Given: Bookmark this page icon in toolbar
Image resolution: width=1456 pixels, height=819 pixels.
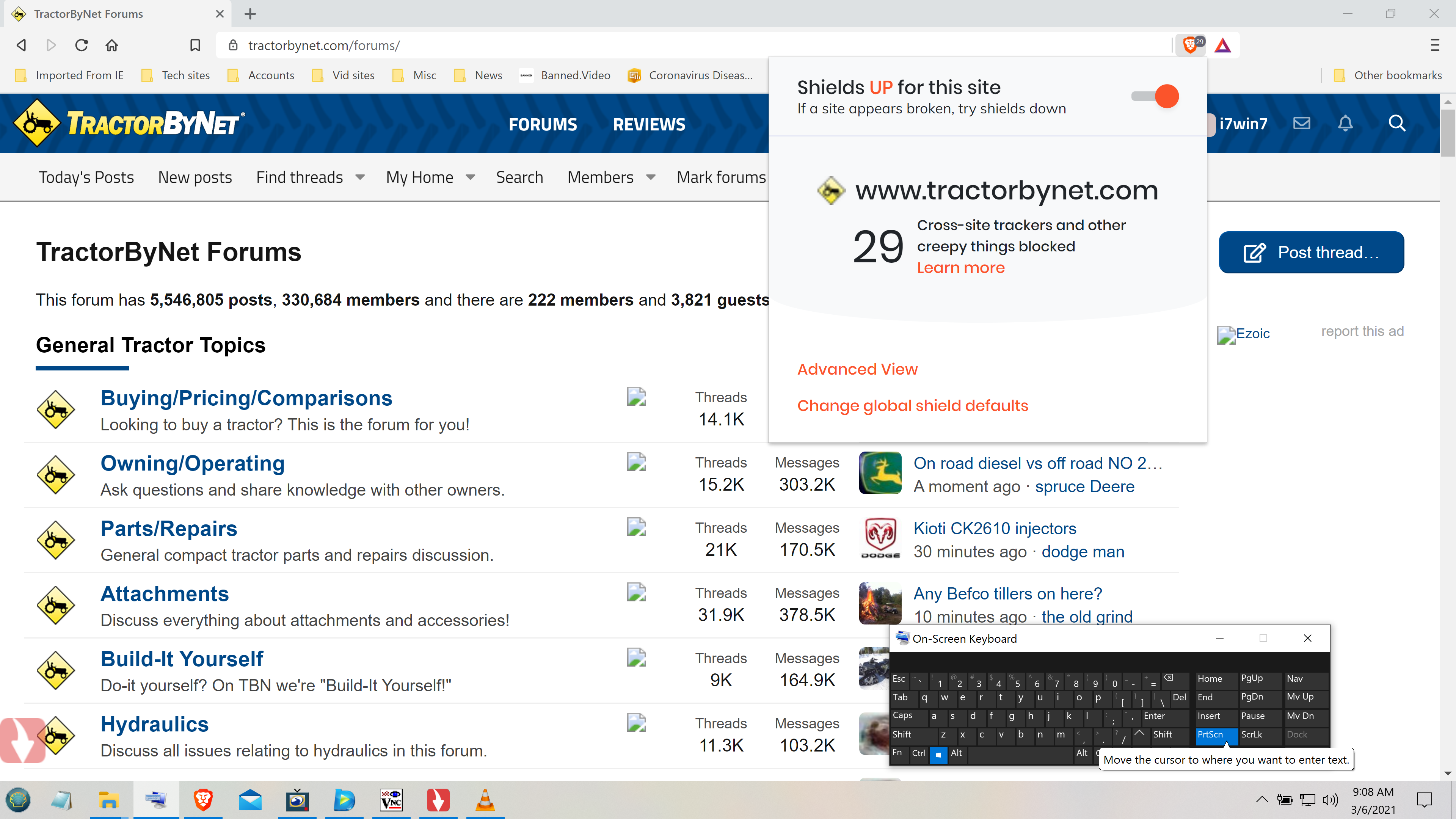Looking at the screenshot, I should [195, 45].
